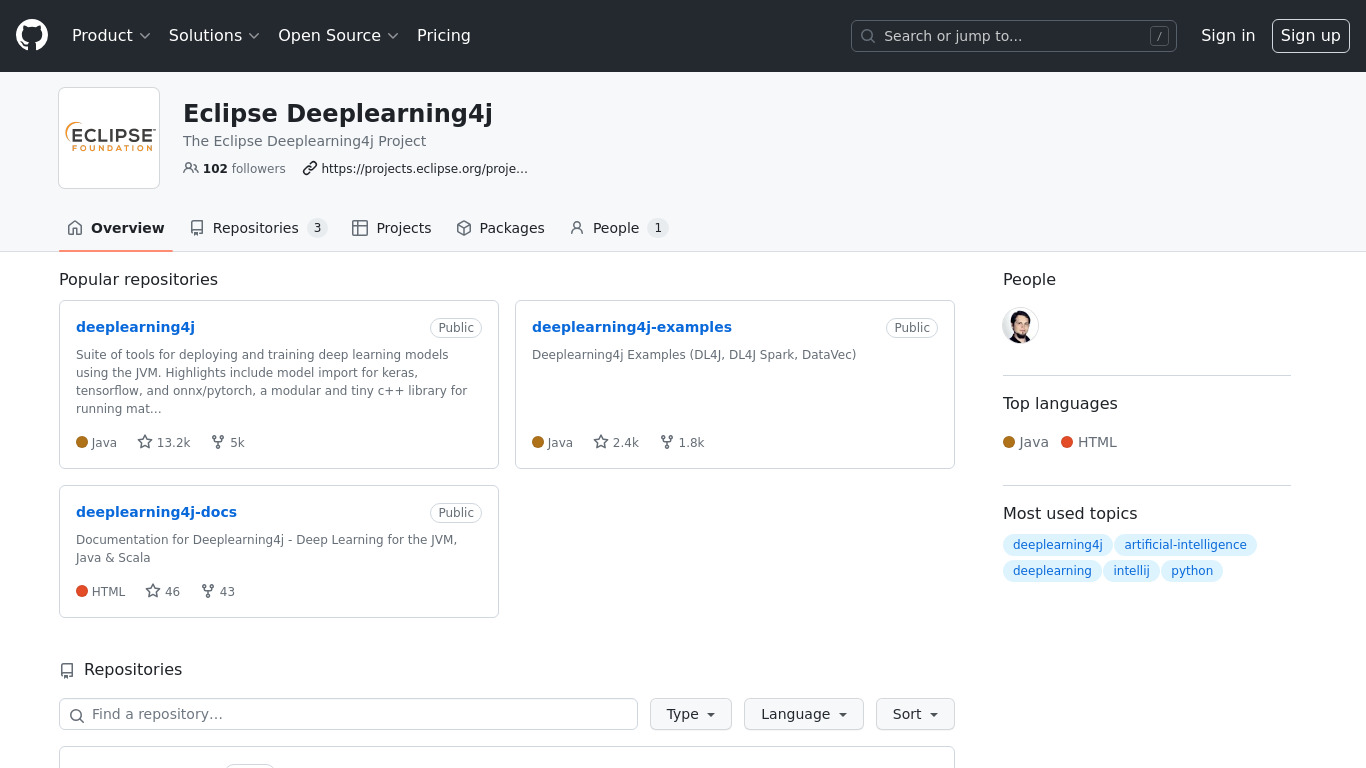Select the intellij topic tag

[1131, 571]
